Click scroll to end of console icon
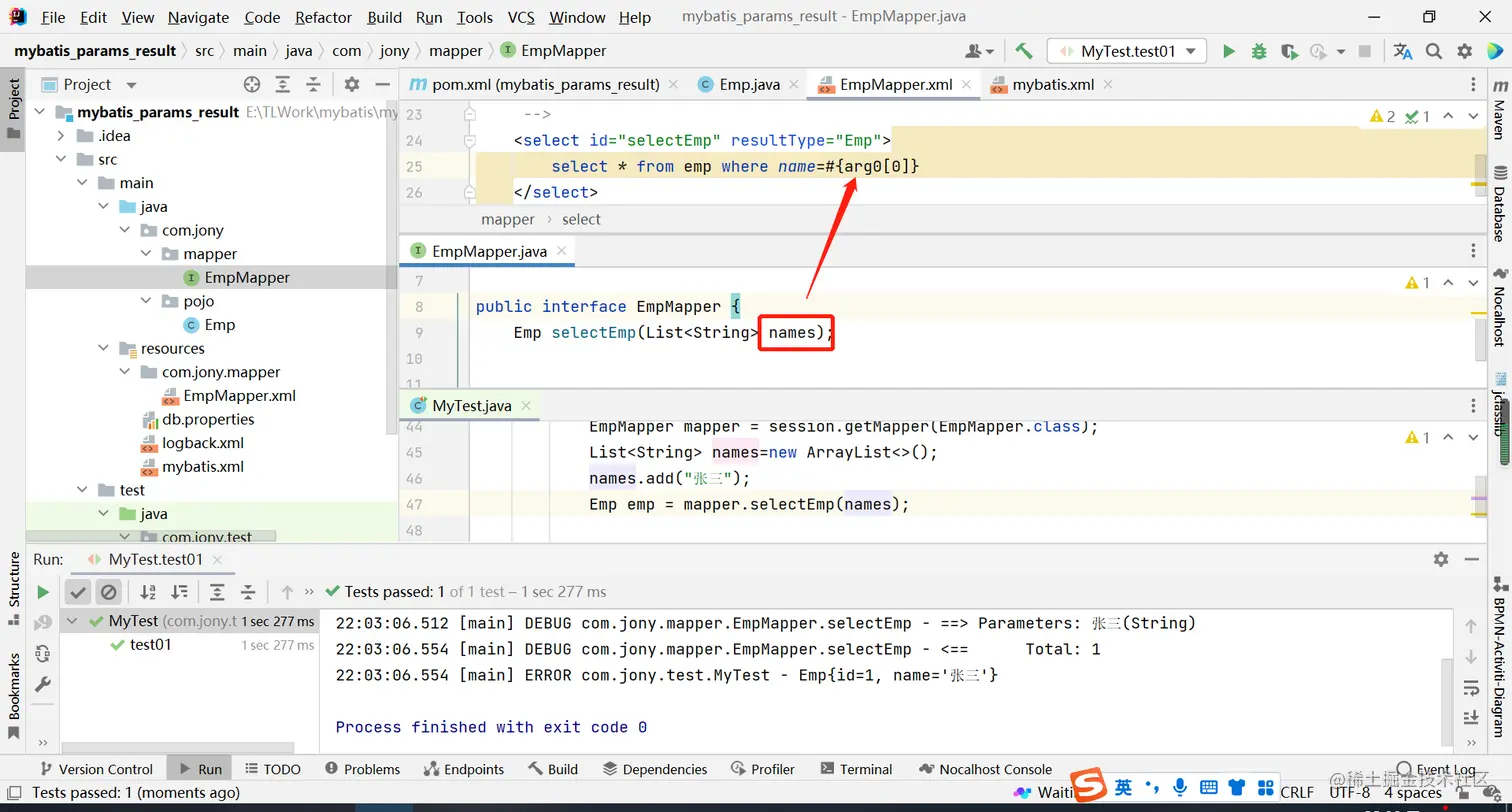 tap(1471, 718)
